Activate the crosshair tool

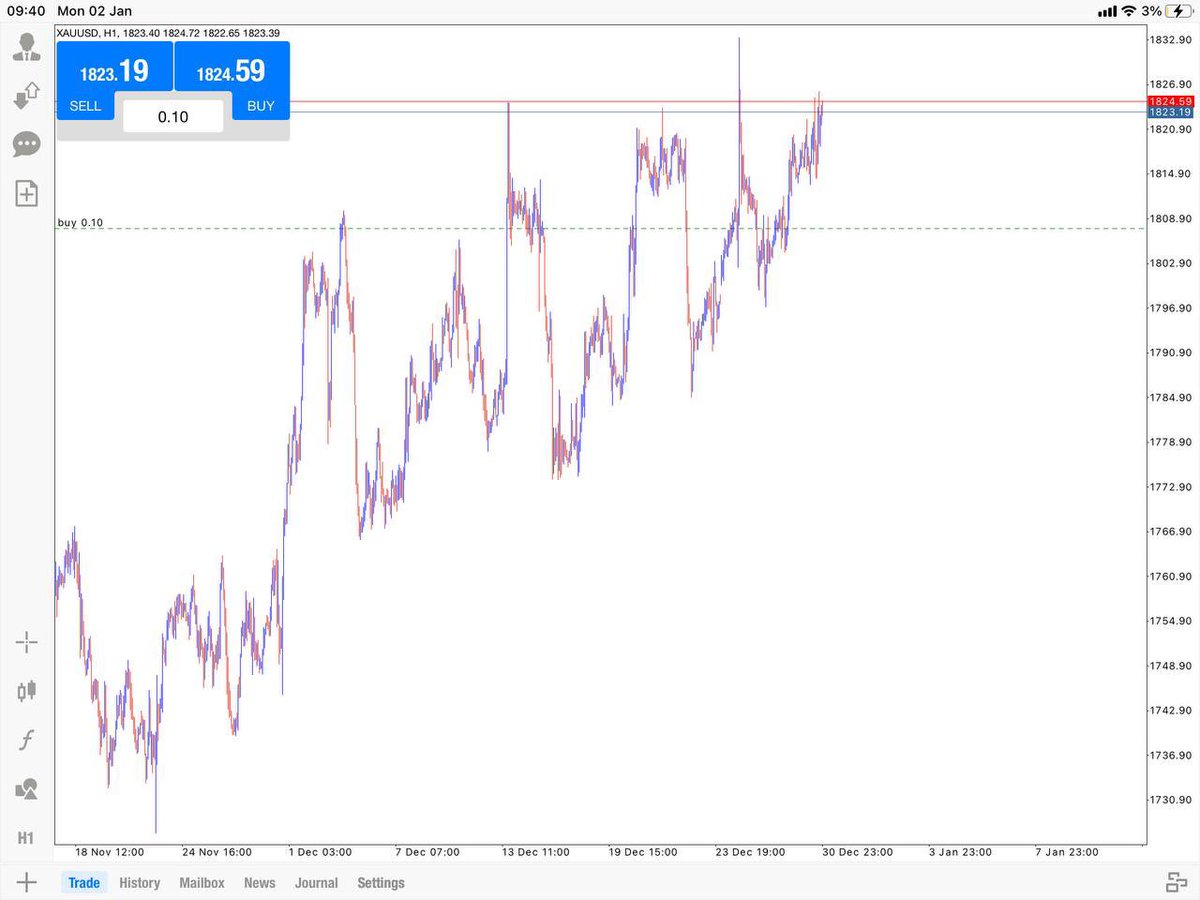(27, 642)
